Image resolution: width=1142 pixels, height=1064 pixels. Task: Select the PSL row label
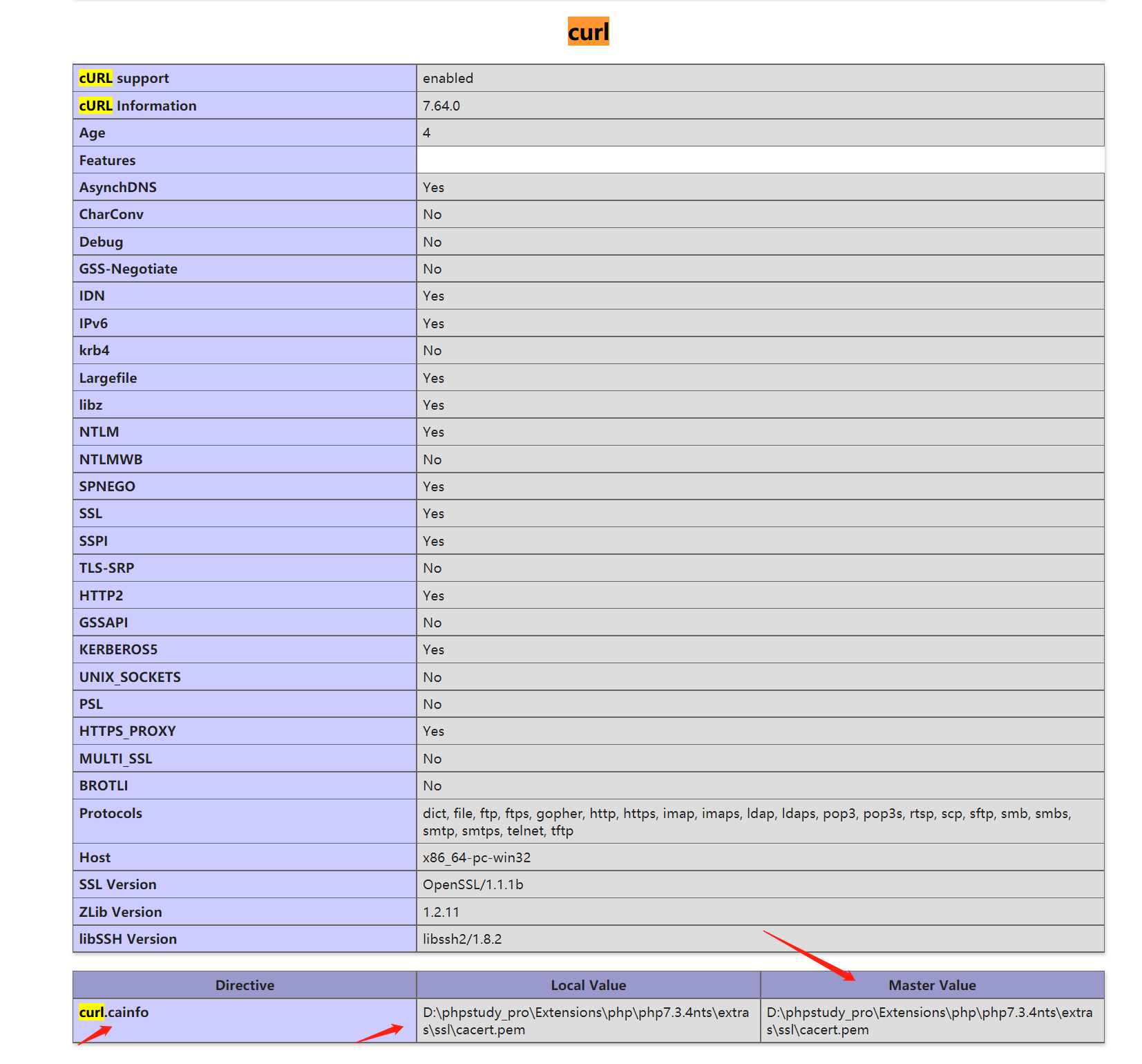pos(91,704)
